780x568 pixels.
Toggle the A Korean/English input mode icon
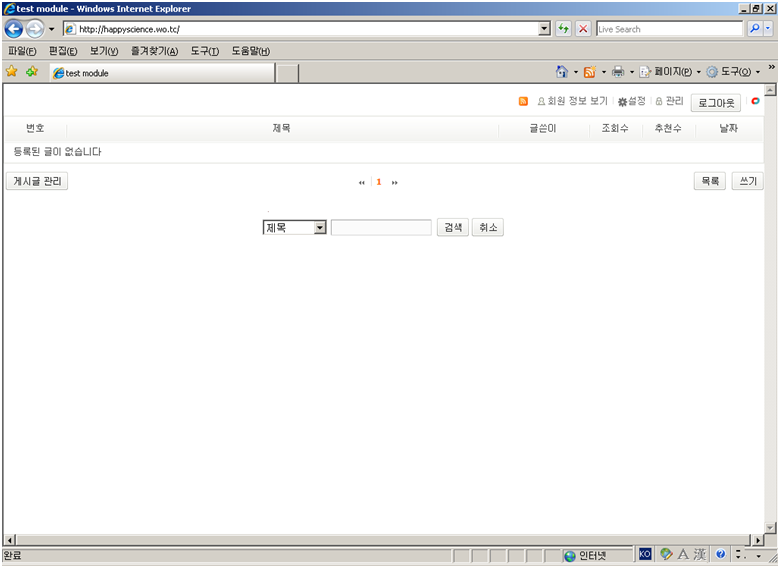[683, 554]
